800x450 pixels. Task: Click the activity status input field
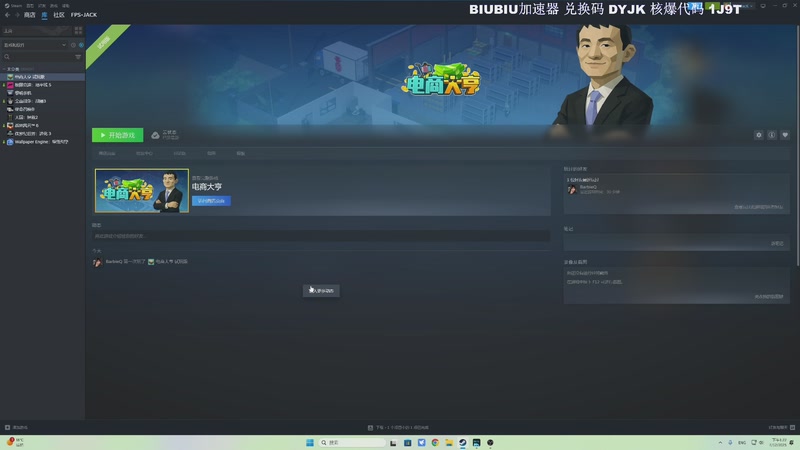click(x=321, y=236)
